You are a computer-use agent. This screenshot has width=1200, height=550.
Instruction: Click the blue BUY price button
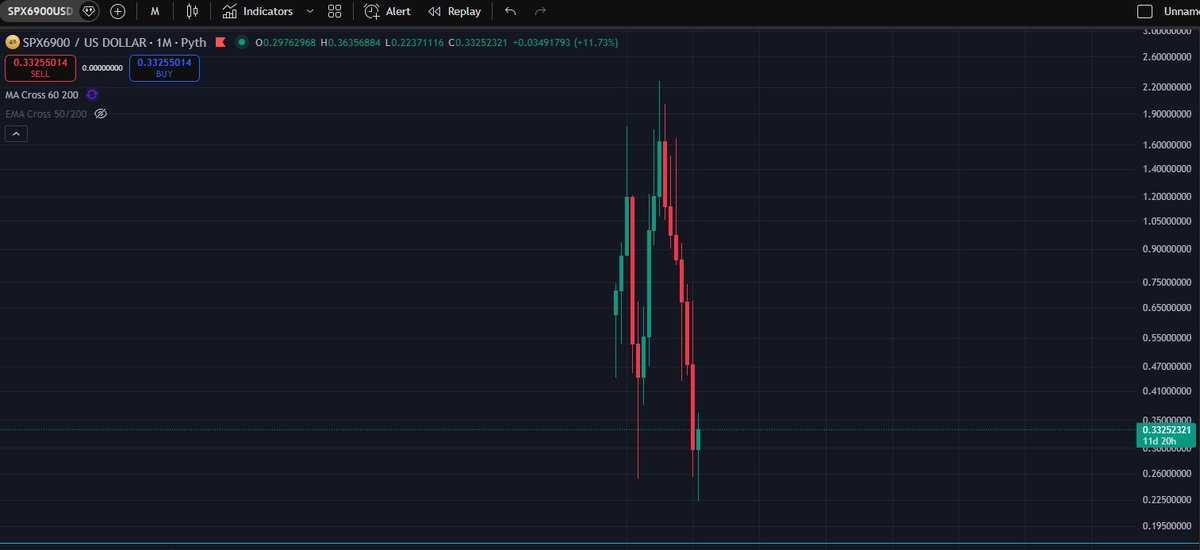click(x=164, y=68)
